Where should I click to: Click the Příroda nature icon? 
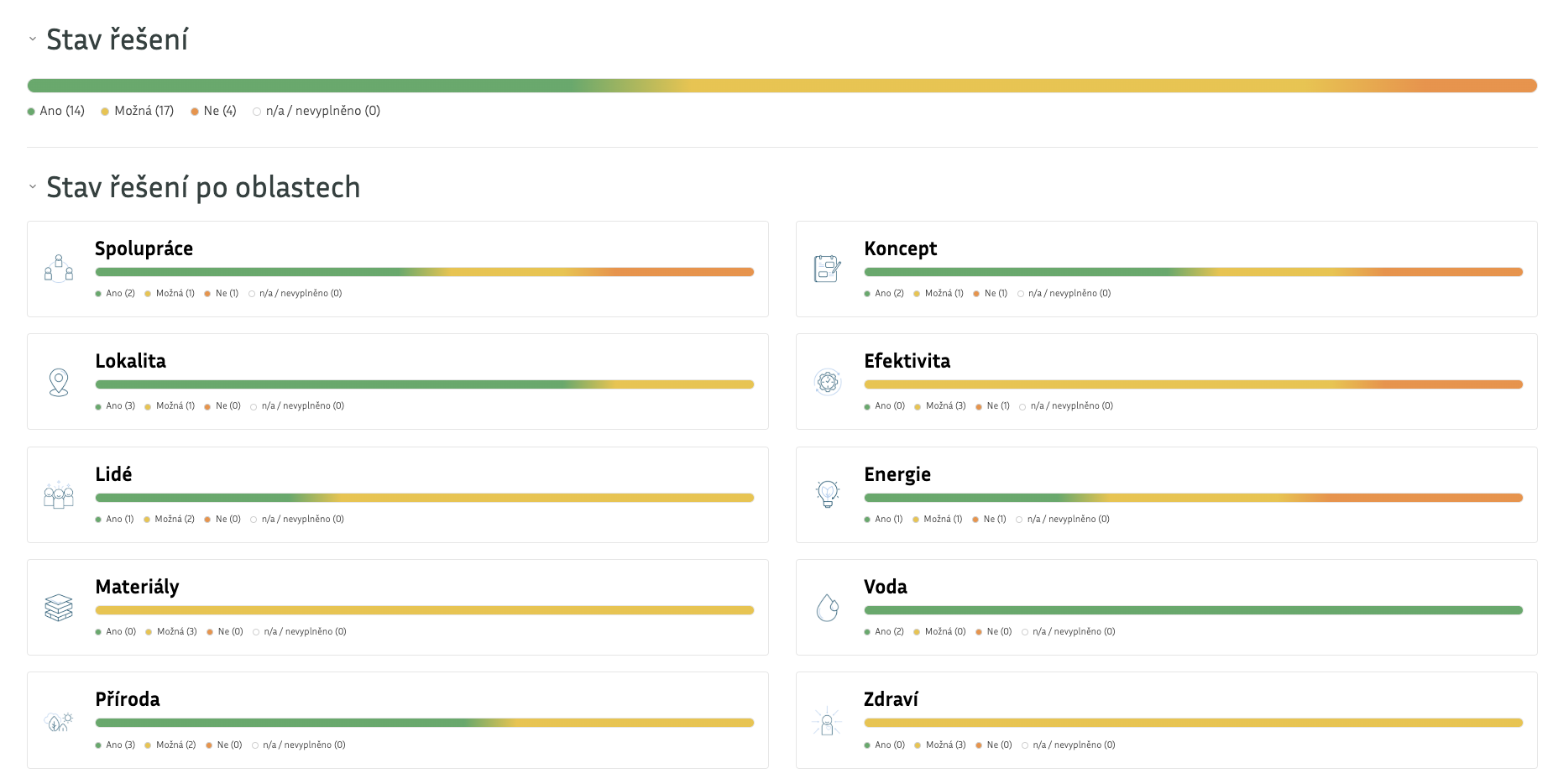point(59,721)
